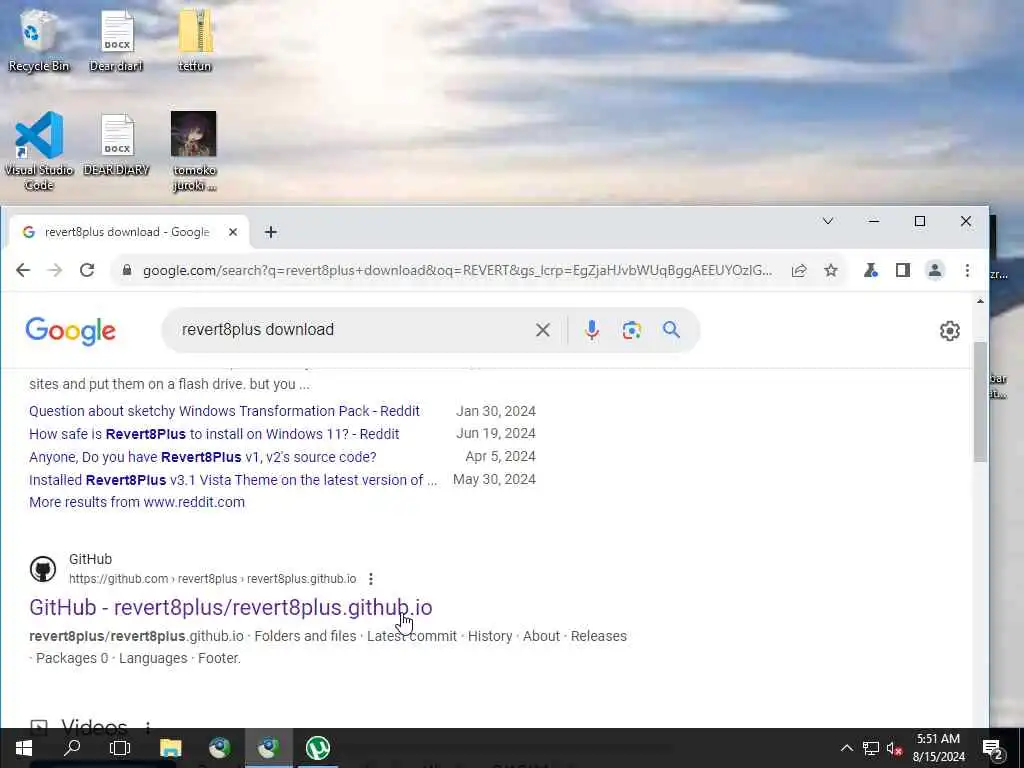The image size is (1024, 768).
Task: Open the Chrome profile avatar
Action: pyautogui.click(x=935, y=270)
